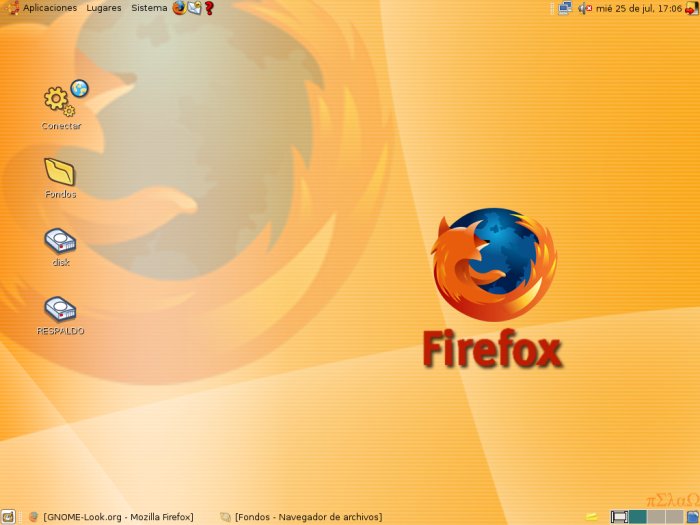Launch Firefox from the top panel
Viewport: 700px width, 525px height.
(x=179, y=8)
